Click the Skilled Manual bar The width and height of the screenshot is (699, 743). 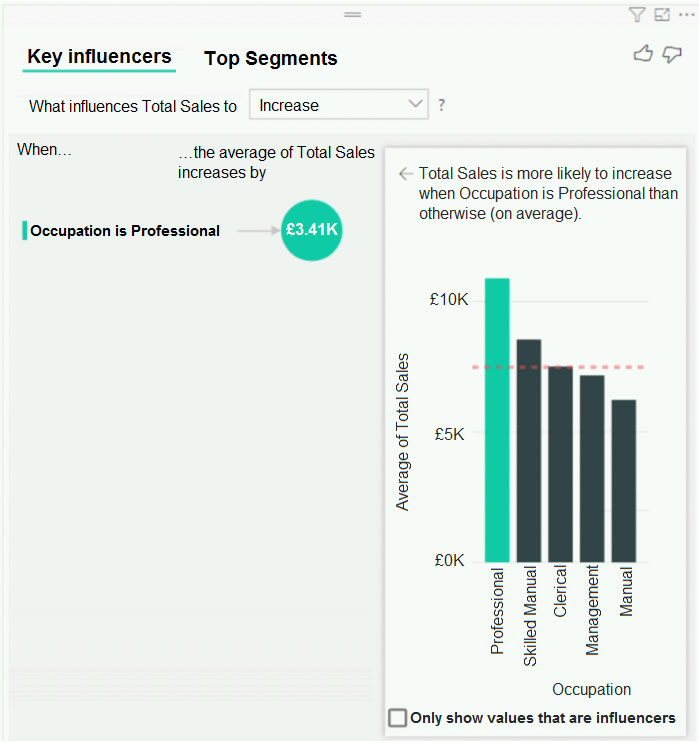(x=529, y=451)
